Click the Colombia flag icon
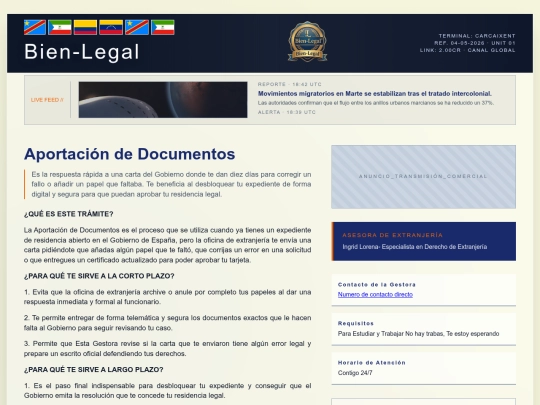This screenshot has height=405, width=540. point(85,27)
